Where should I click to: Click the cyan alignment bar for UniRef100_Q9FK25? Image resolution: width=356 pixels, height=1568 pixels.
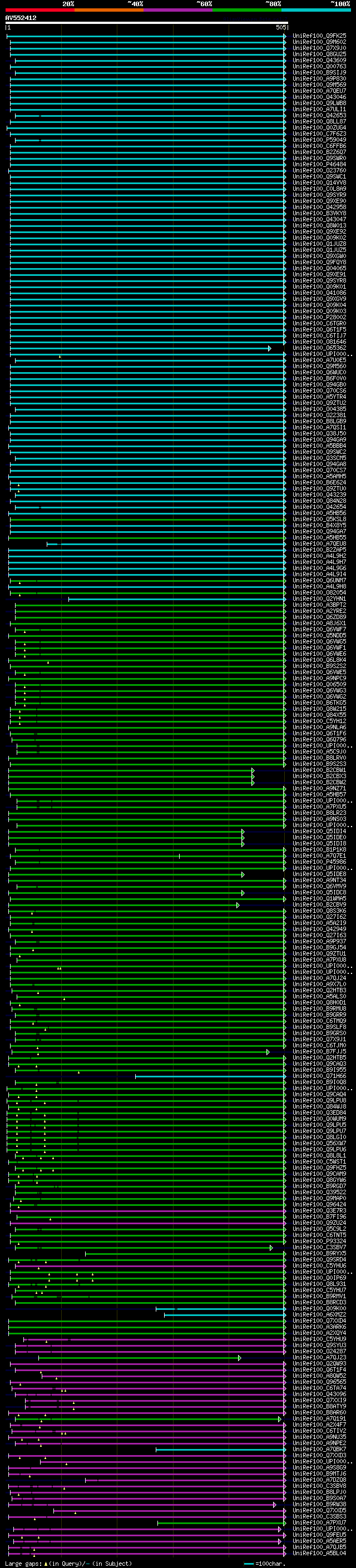pyautogui.click(x=146, y=36)
